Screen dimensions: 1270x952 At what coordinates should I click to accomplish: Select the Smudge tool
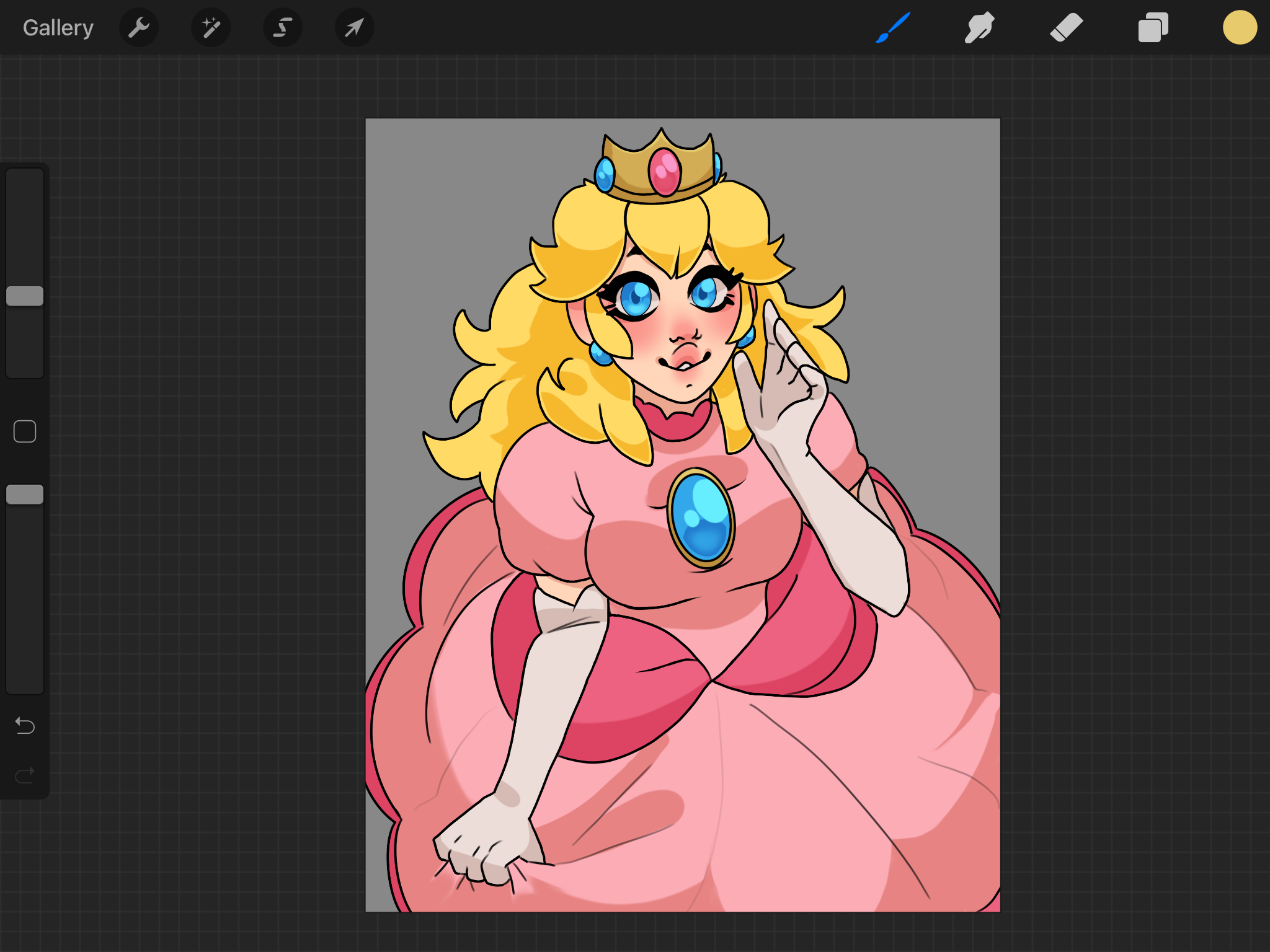[x=980, y=28]
